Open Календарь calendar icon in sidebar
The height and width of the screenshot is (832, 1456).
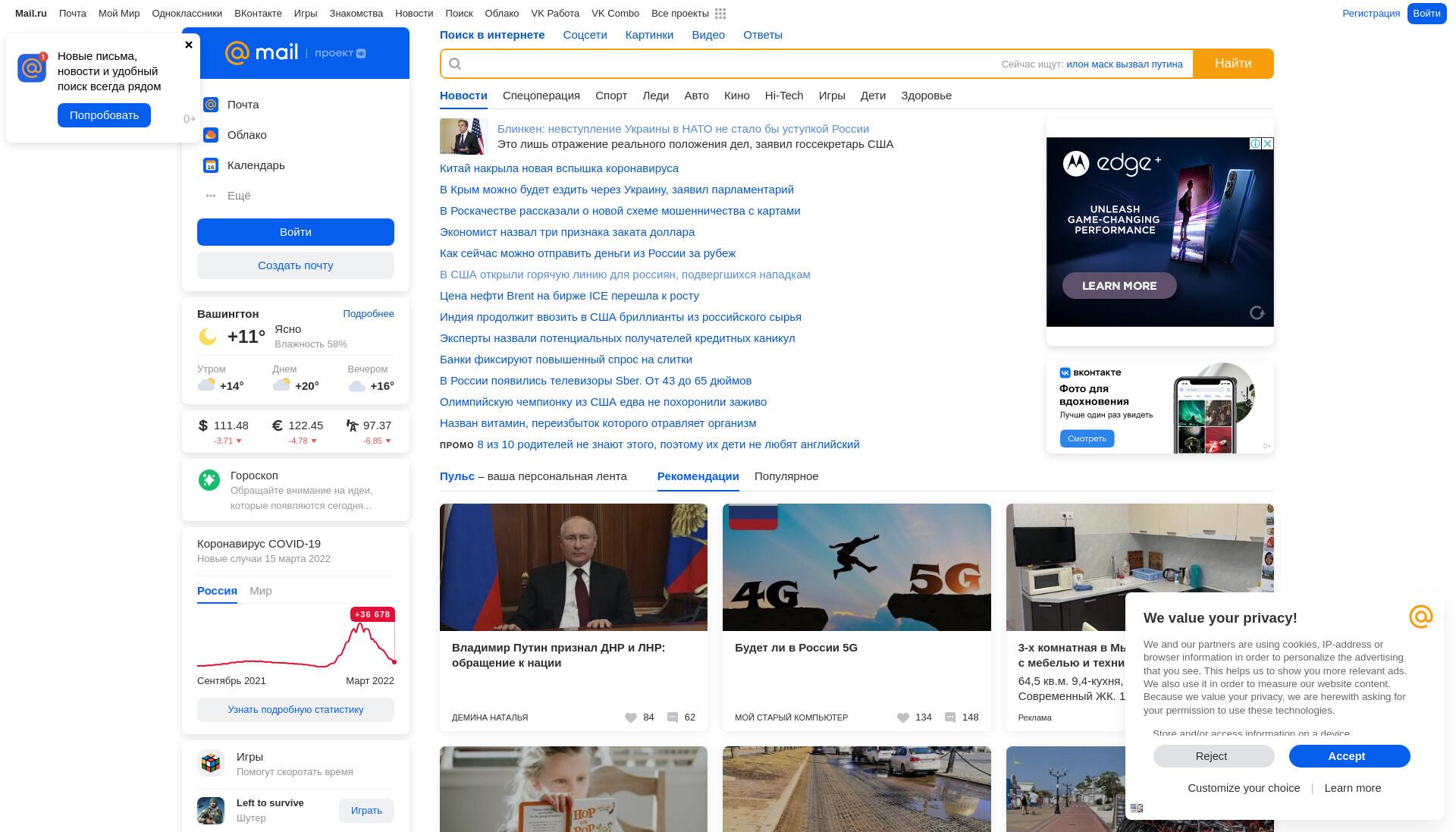pyautogui.click(x=211, y=165)
